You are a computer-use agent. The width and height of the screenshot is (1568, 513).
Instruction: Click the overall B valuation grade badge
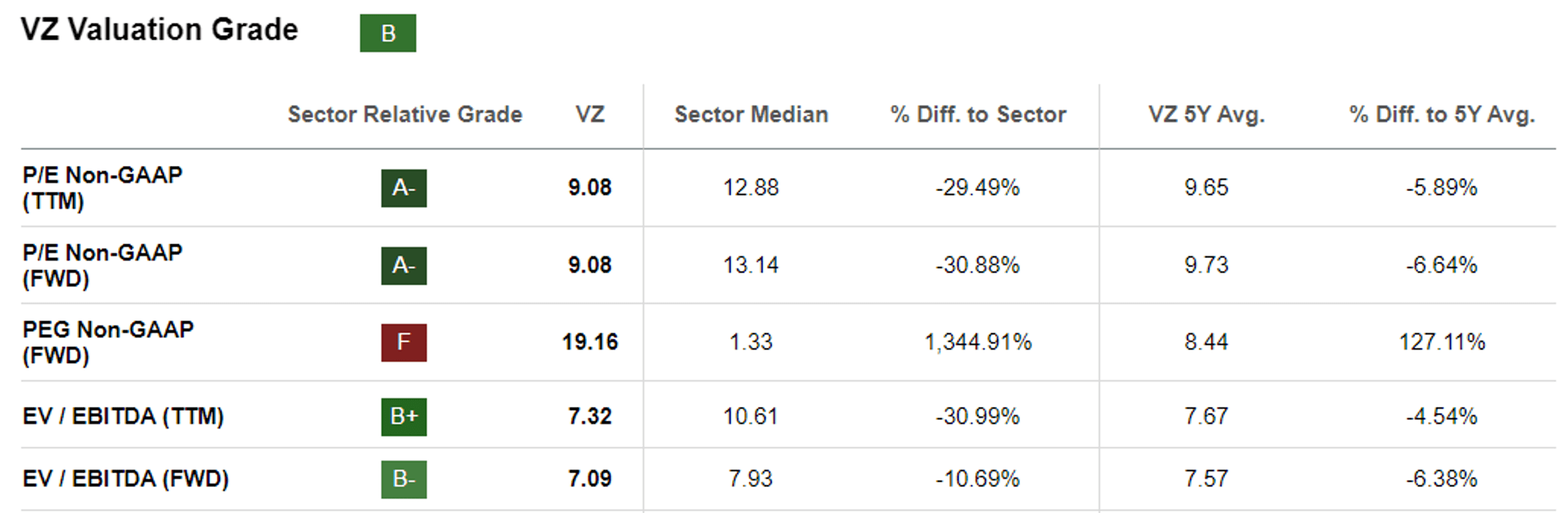point(388,33)
